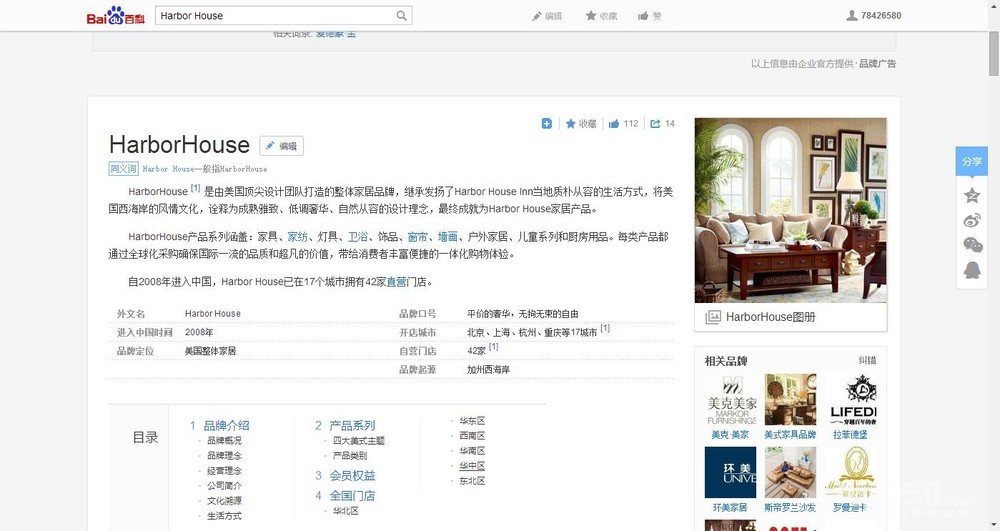Click the 加州西海岸 brand origin value
The height and width of the screenshot is (531, 1000).
click(488, 370)
